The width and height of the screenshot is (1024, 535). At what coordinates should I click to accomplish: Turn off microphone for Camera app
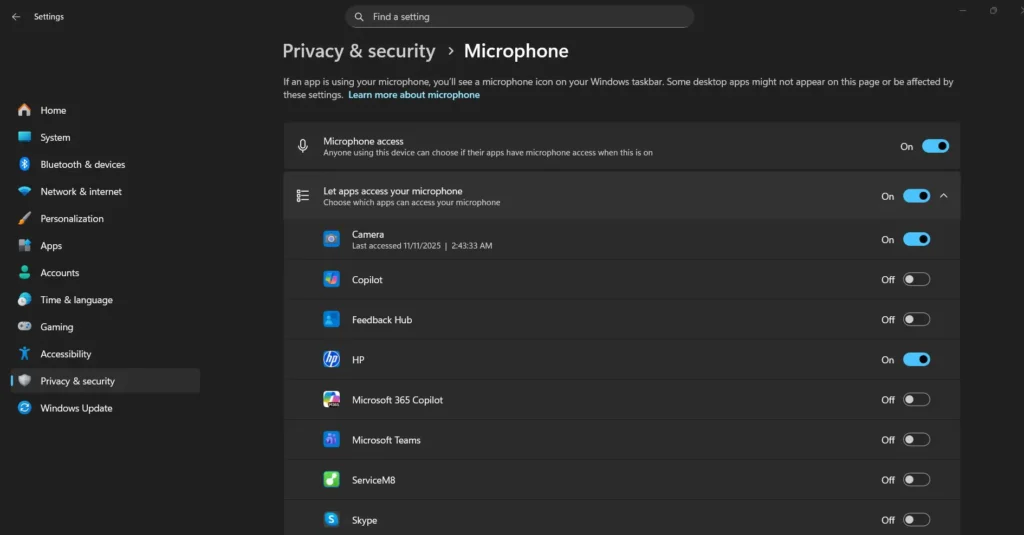(916, 239)
